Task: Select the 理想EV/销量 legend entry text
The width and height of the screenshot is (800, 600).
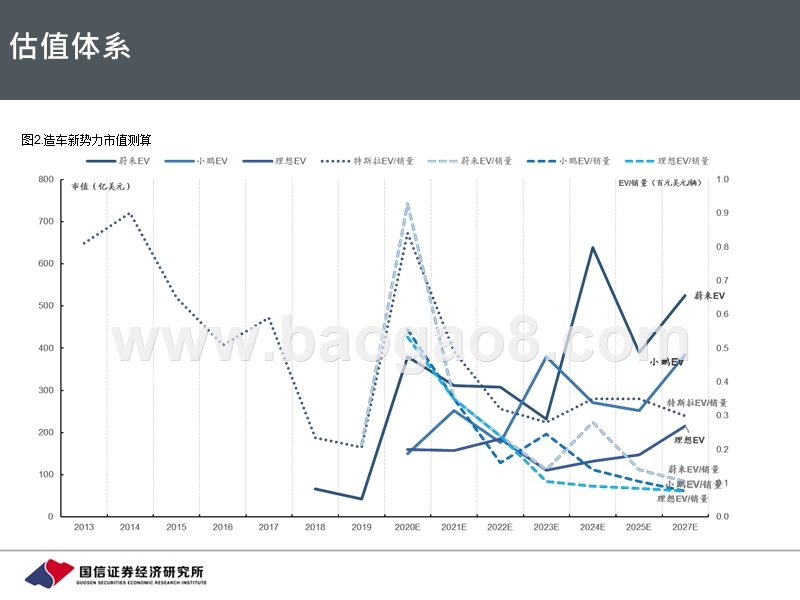Action: click(x=683, y=161)
